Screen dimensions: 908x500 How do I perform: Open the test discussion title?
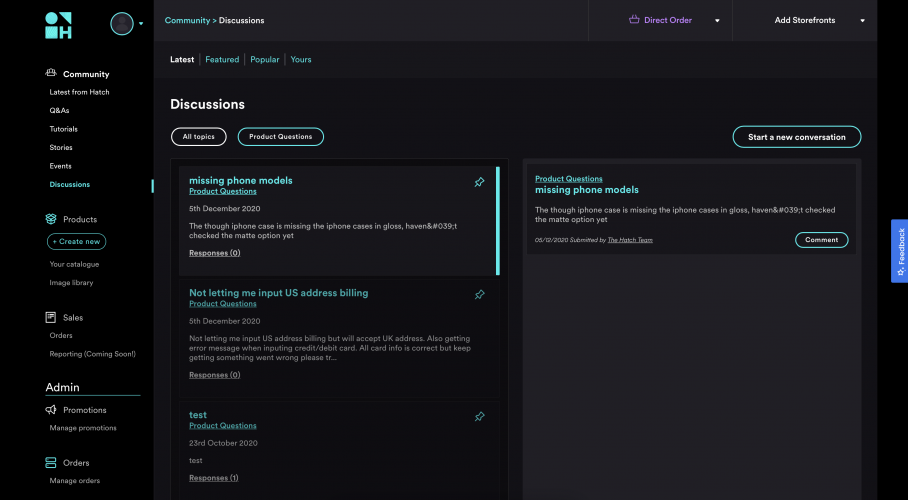[x=197, y=415]
